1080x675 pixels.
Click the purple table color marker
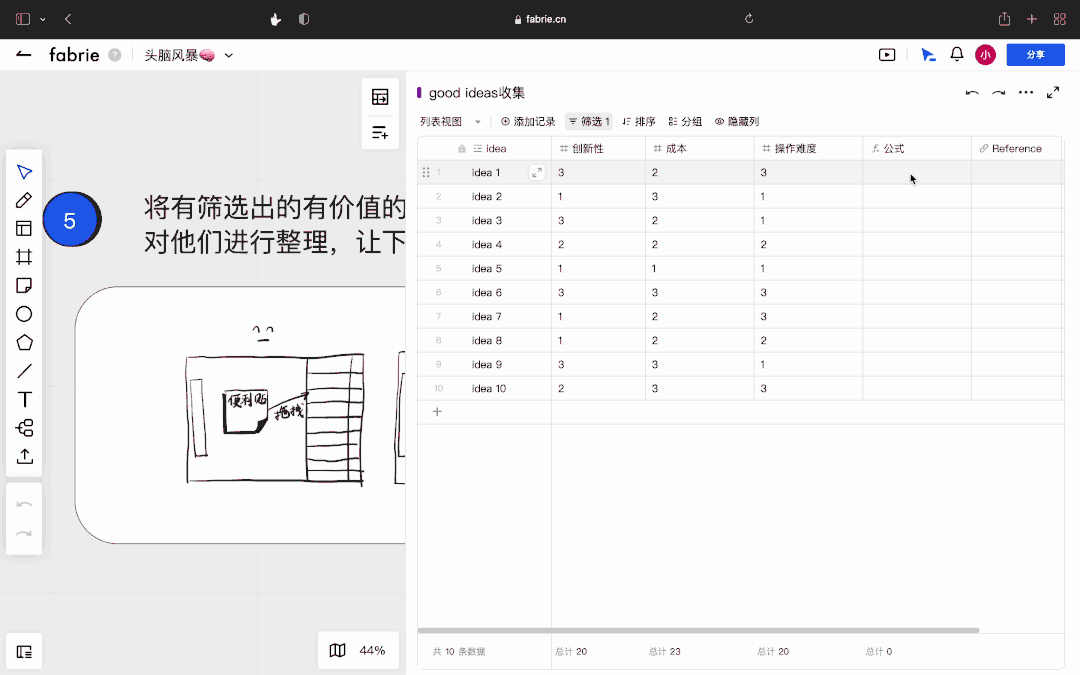[419, 92]
